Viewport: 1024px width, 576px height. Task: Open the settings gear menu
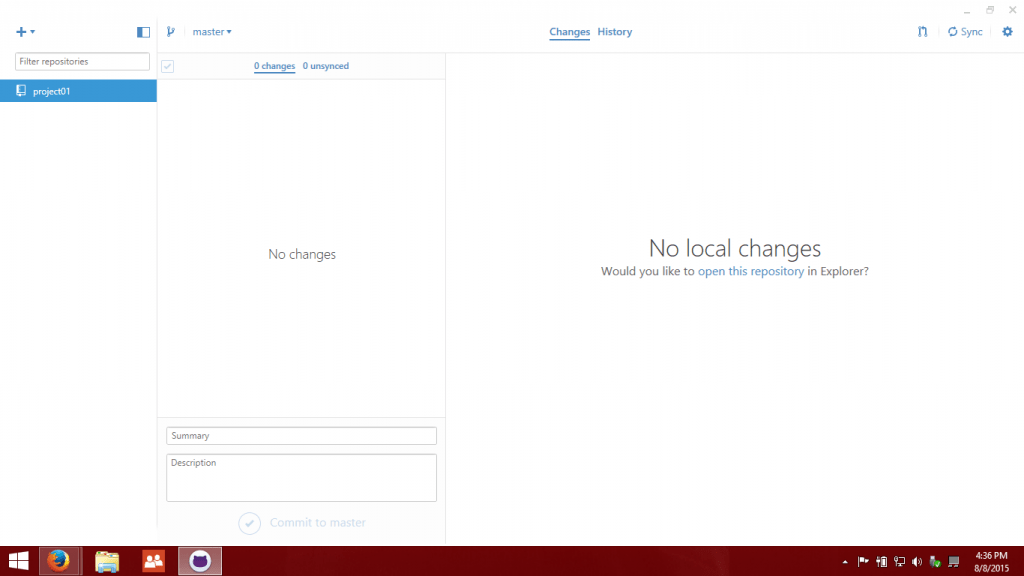tap(1007, 31)
